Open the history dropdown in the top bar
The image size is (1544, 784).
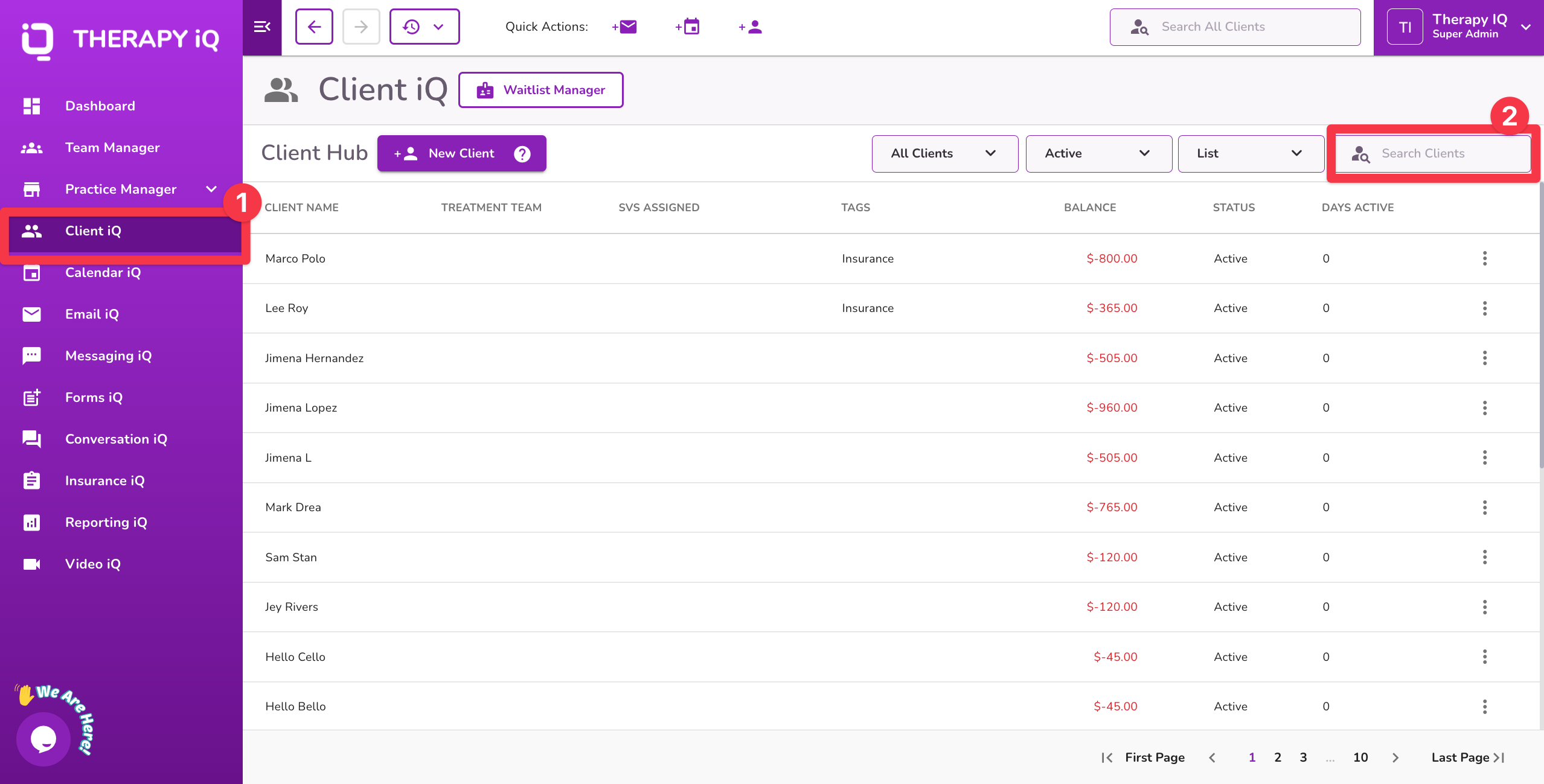[424, 27]
